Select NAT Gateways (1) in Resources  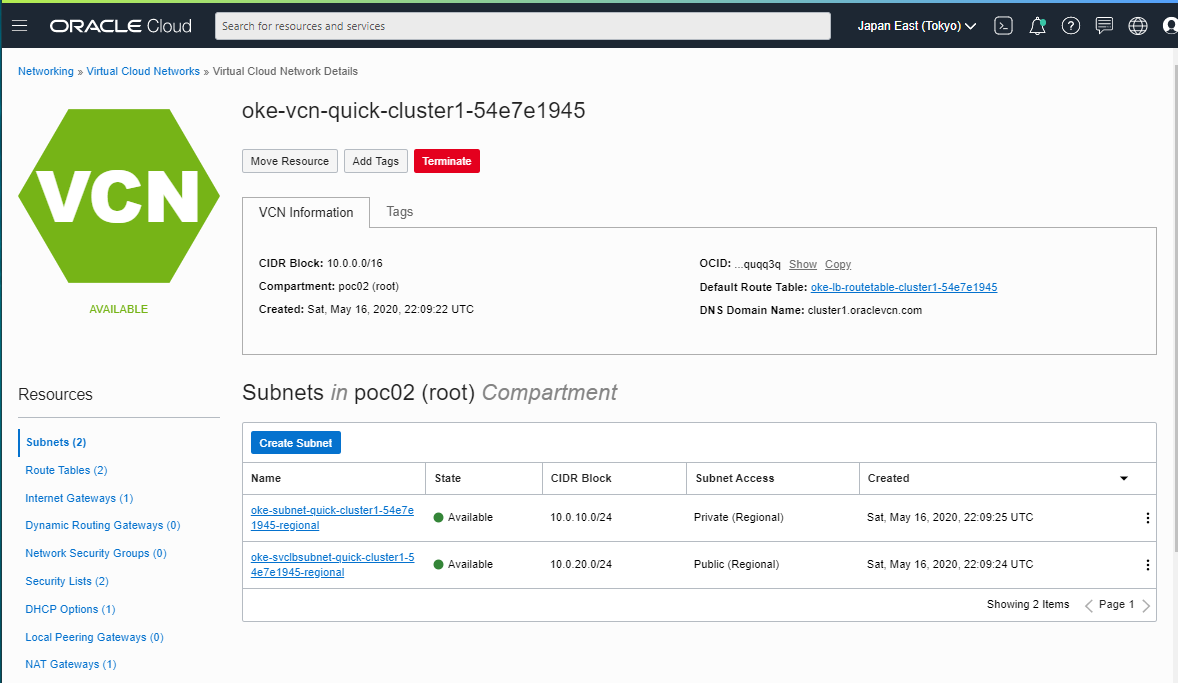pos(71,664)
